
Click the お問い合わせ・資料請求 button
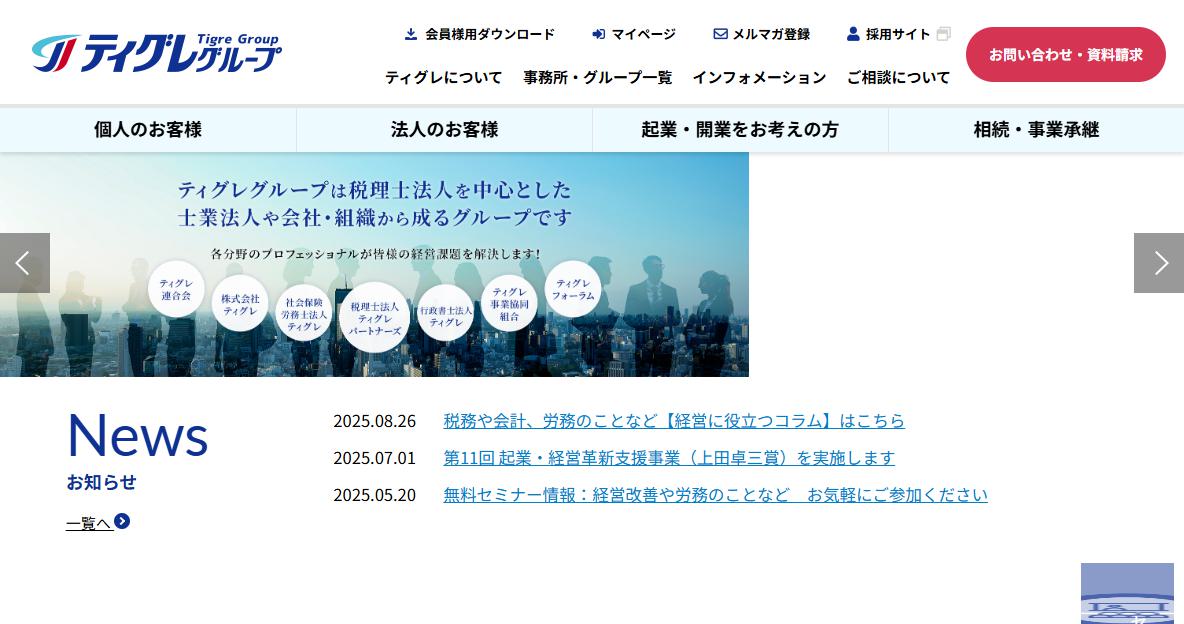tap(1065, 54)
